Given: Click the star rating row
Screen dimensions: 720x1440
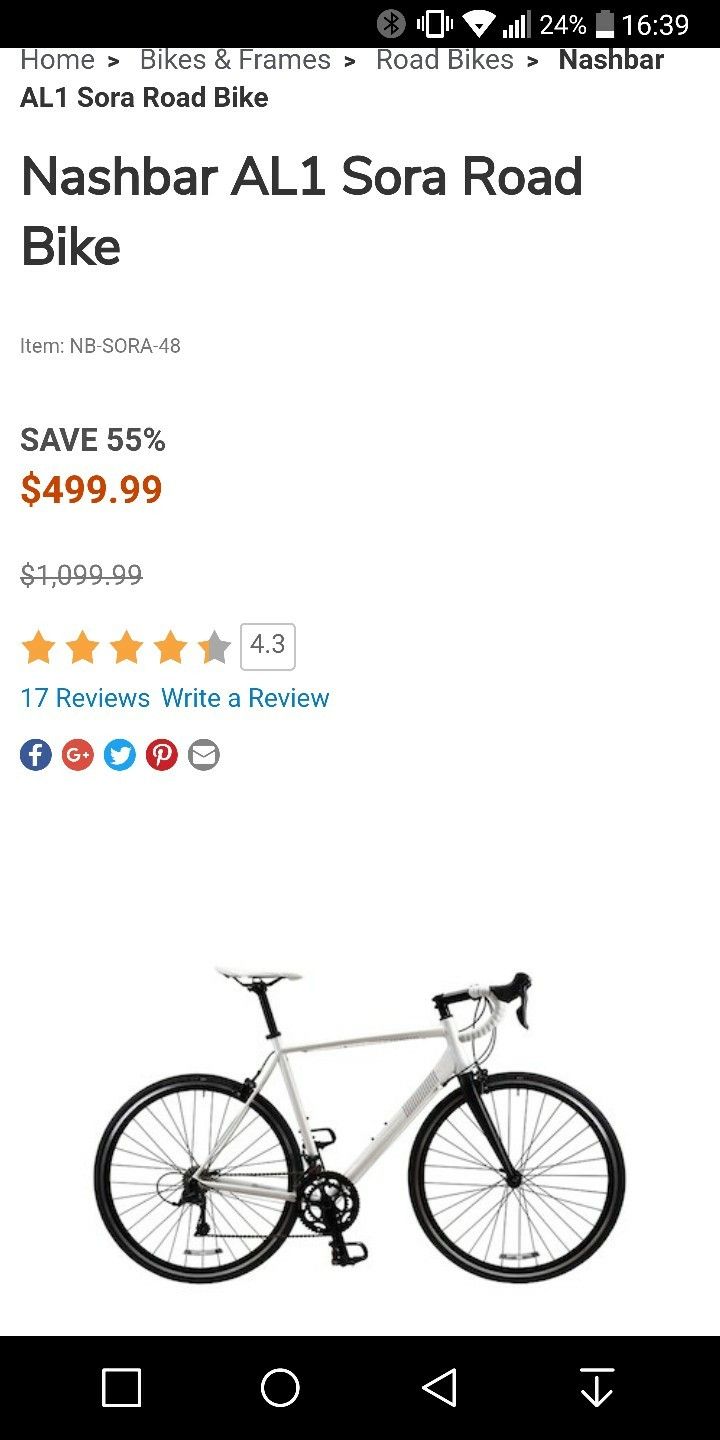Looking at the screenshot, I should [126, 647].
